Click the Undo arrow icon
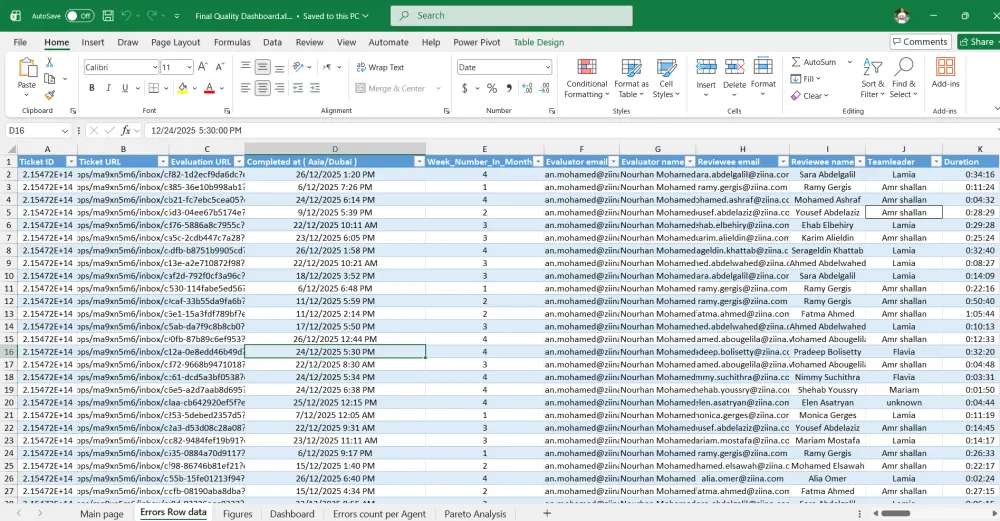This screenshot has width=1000, height=521. [126, 16]
